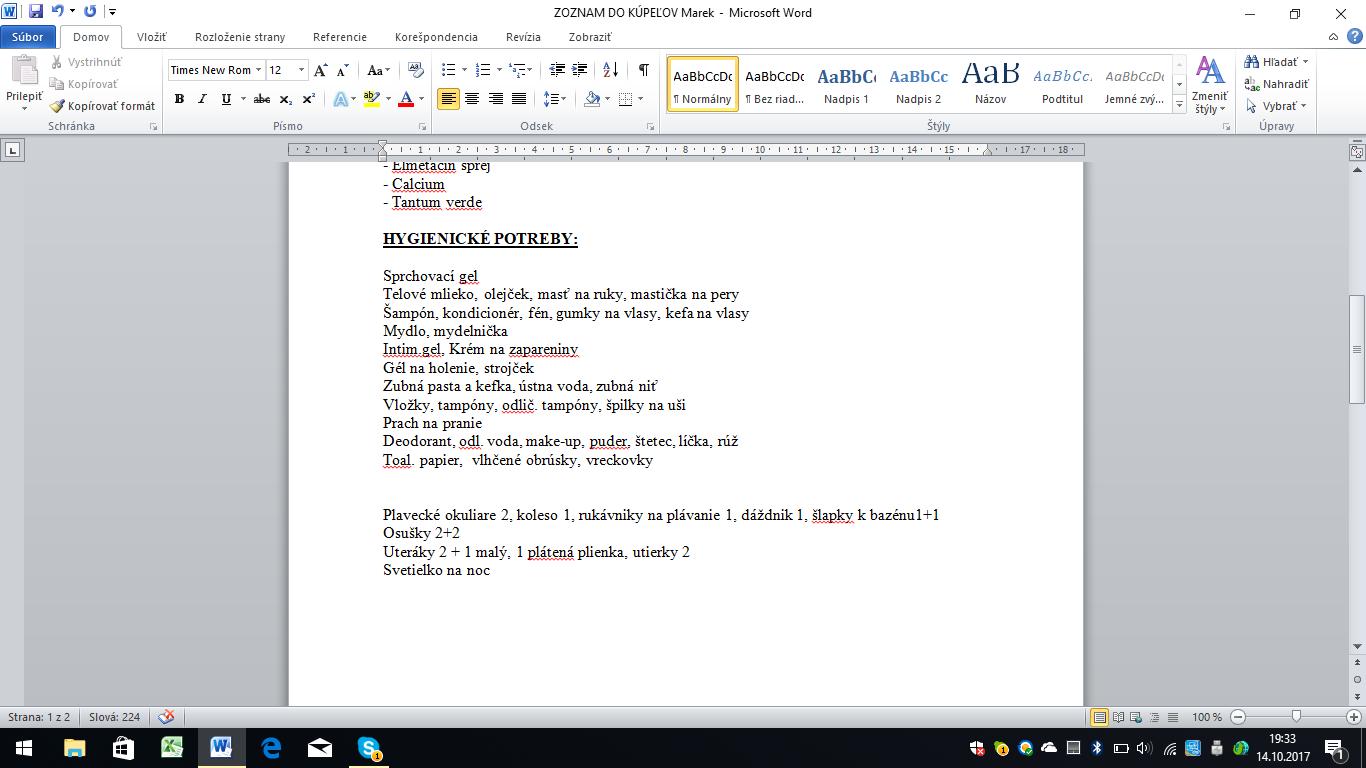Open the font name dropdown
The image size is (1366, 768).
point(258,70)
